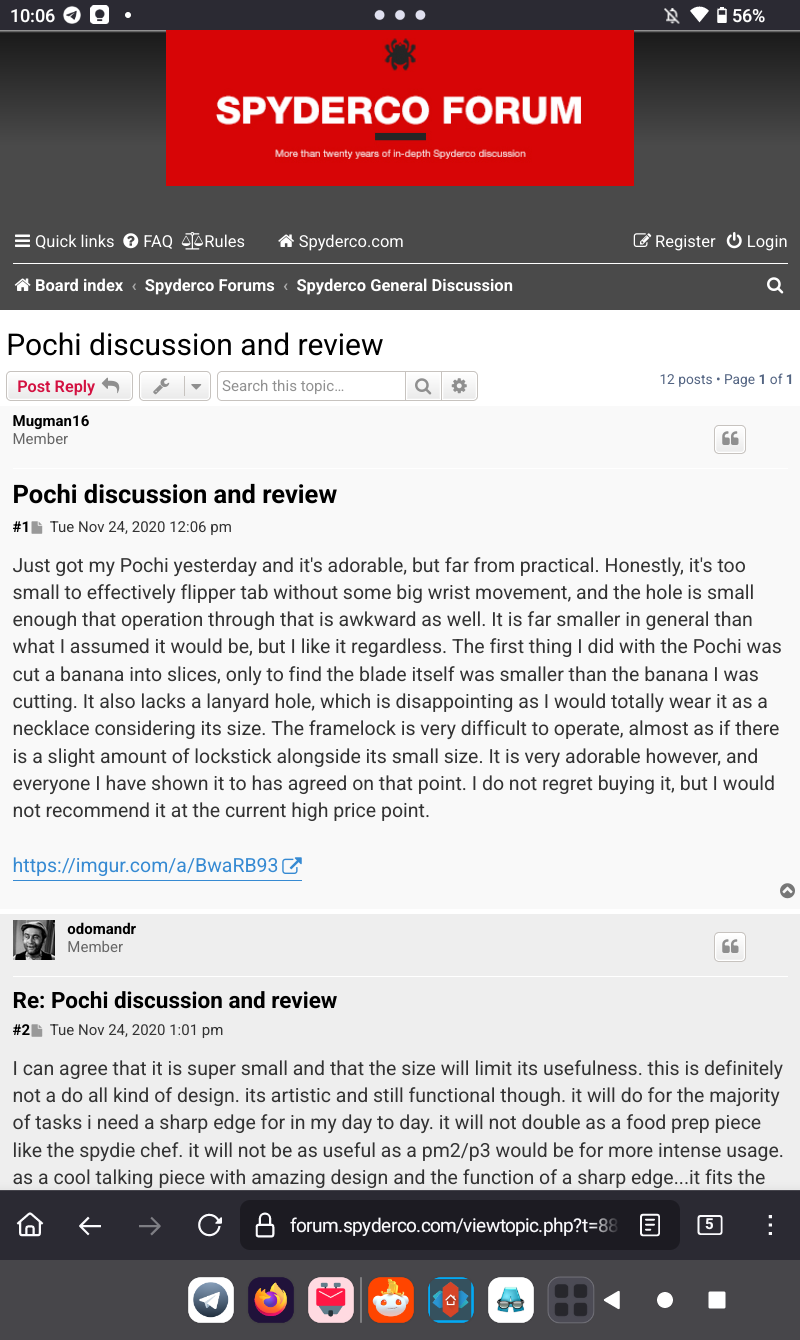Go to browser home page
The image size is (800, 1340).
click(x=31, y=1225)
